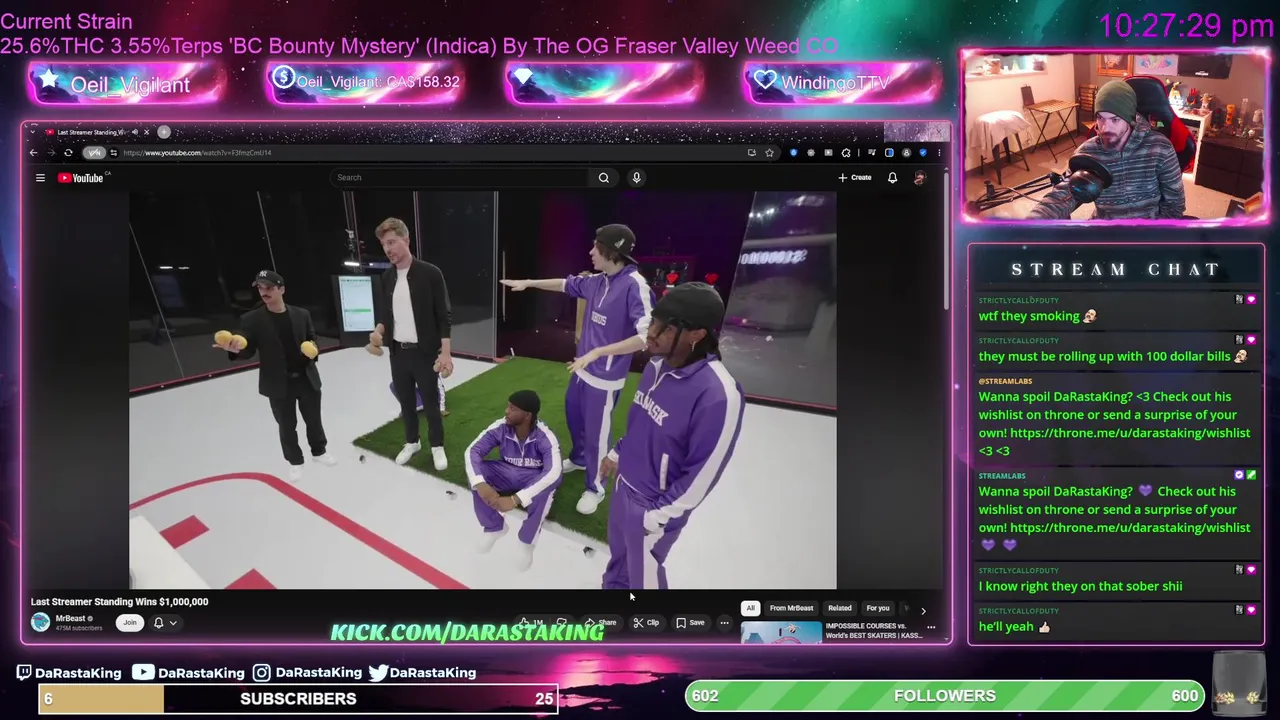Image resolution: width=1280 pixels, height=720 pixels.
Task: Open MrBeast notification bell dropdown
Action: coord(164,623)
